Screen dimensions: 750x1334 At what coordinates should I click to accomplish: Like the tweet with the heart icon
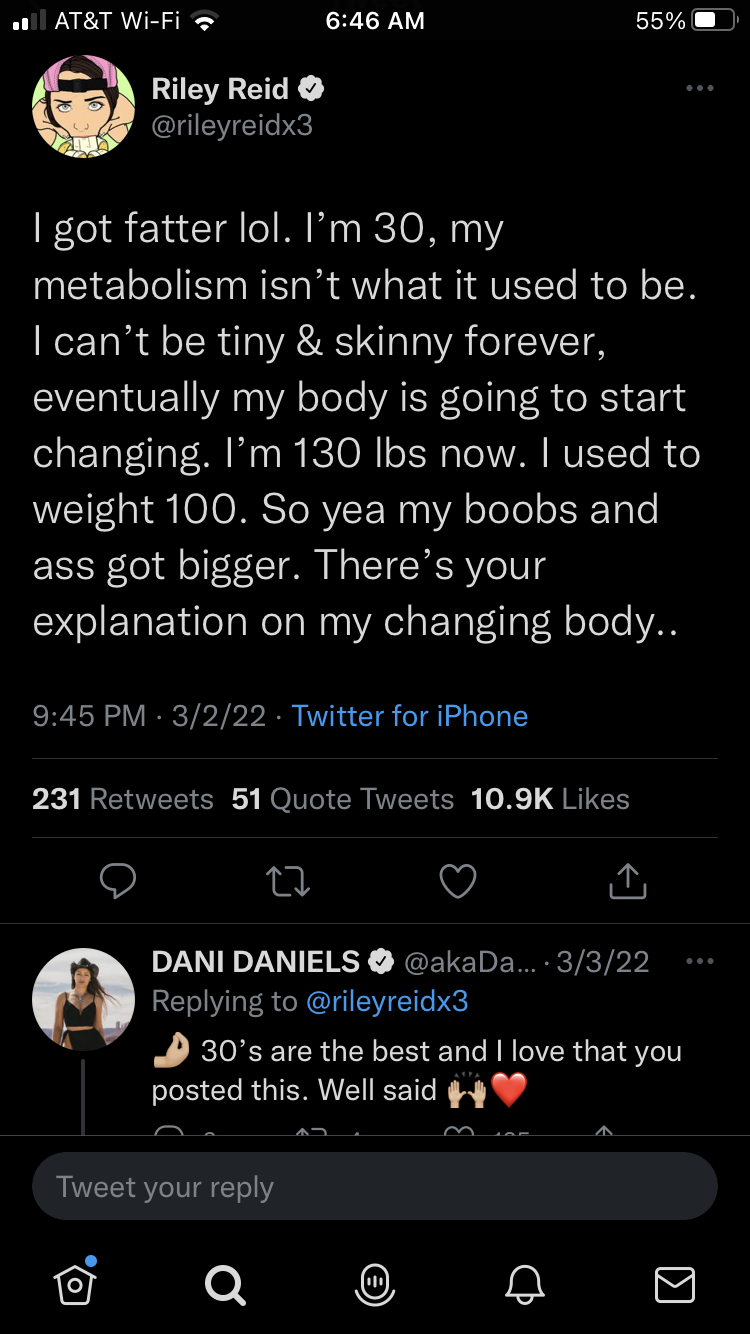pyautogui.click(x=458, y=881)
